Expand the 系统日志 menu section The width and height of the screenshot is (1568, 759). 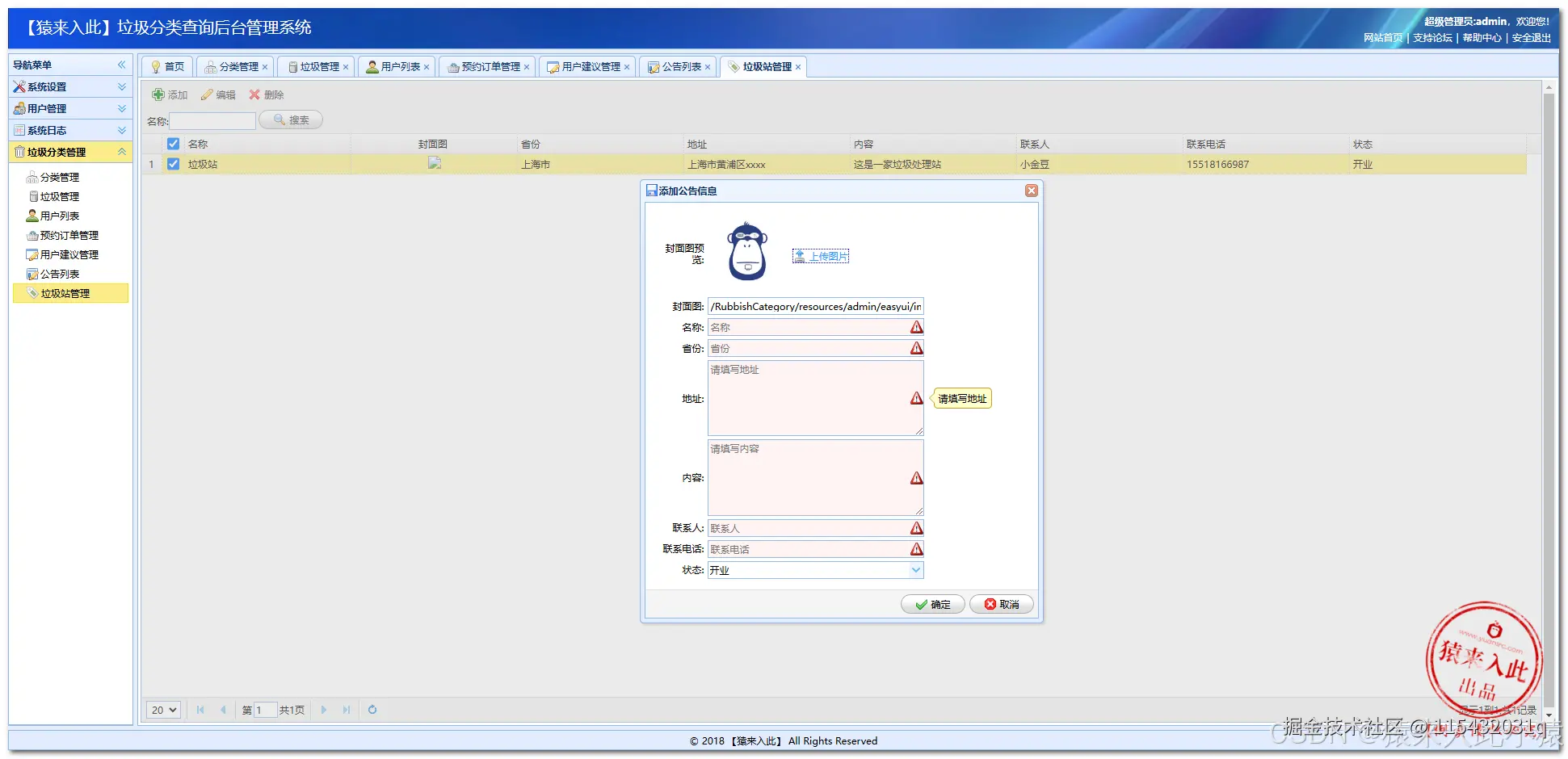tap(122, 130)
